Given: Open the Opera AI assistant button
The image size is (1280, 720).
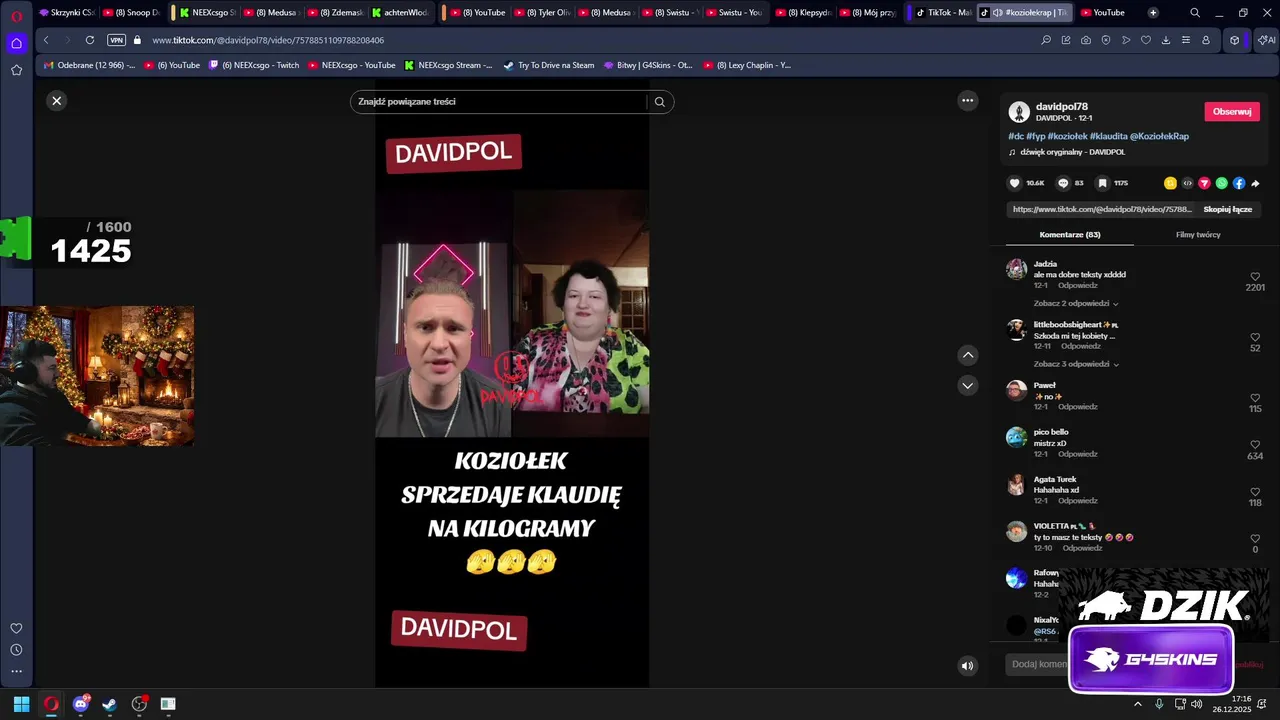Looking at the screenshot, I should 1266,40.
